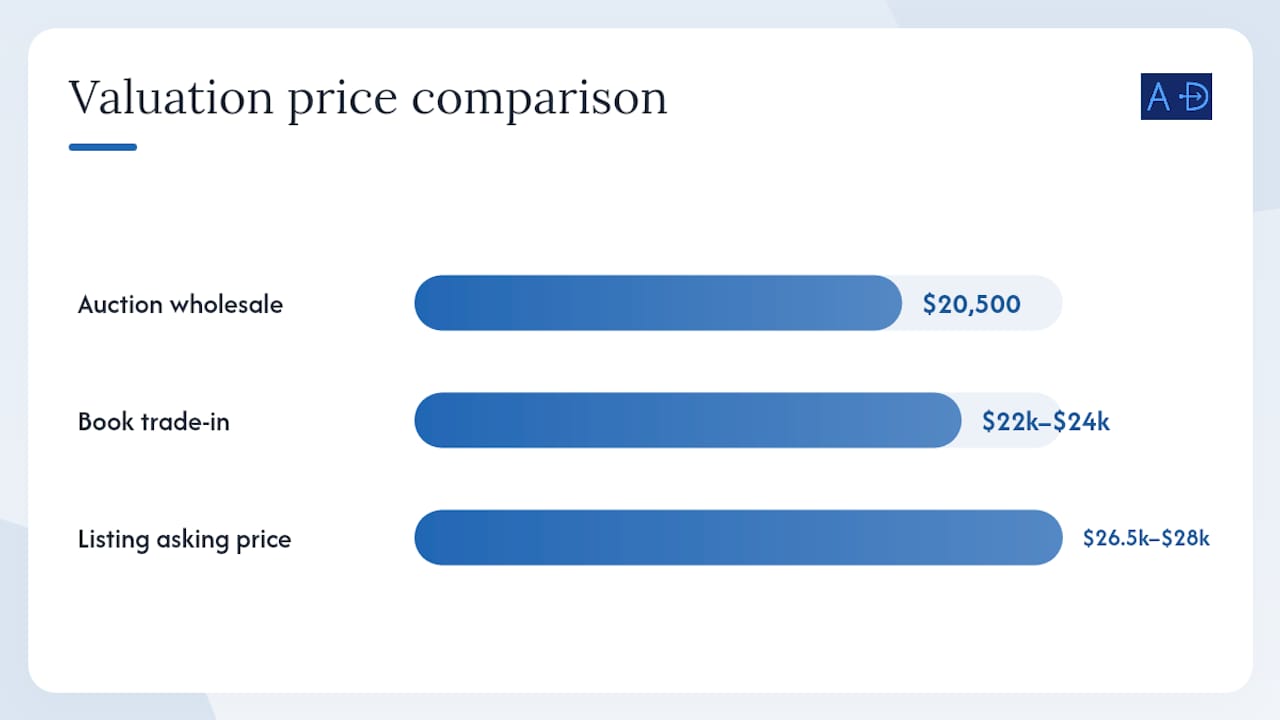Click the Auction wholesale filled blue bar
The image size is (1280, 720).
pos(658,303)
